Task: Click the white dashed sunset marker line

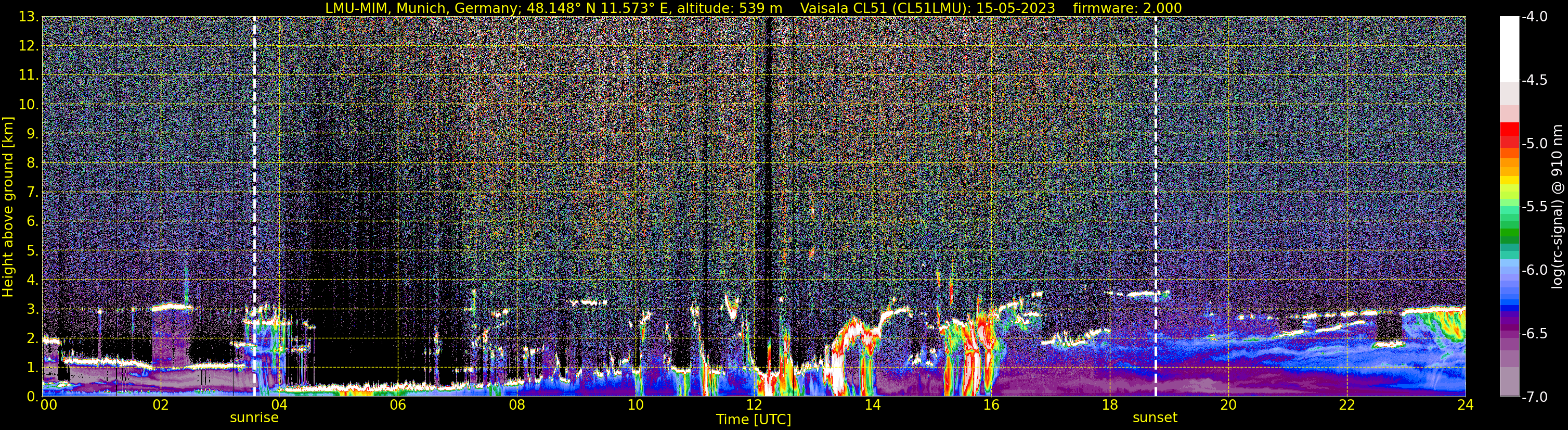Action: [1155, 207]
